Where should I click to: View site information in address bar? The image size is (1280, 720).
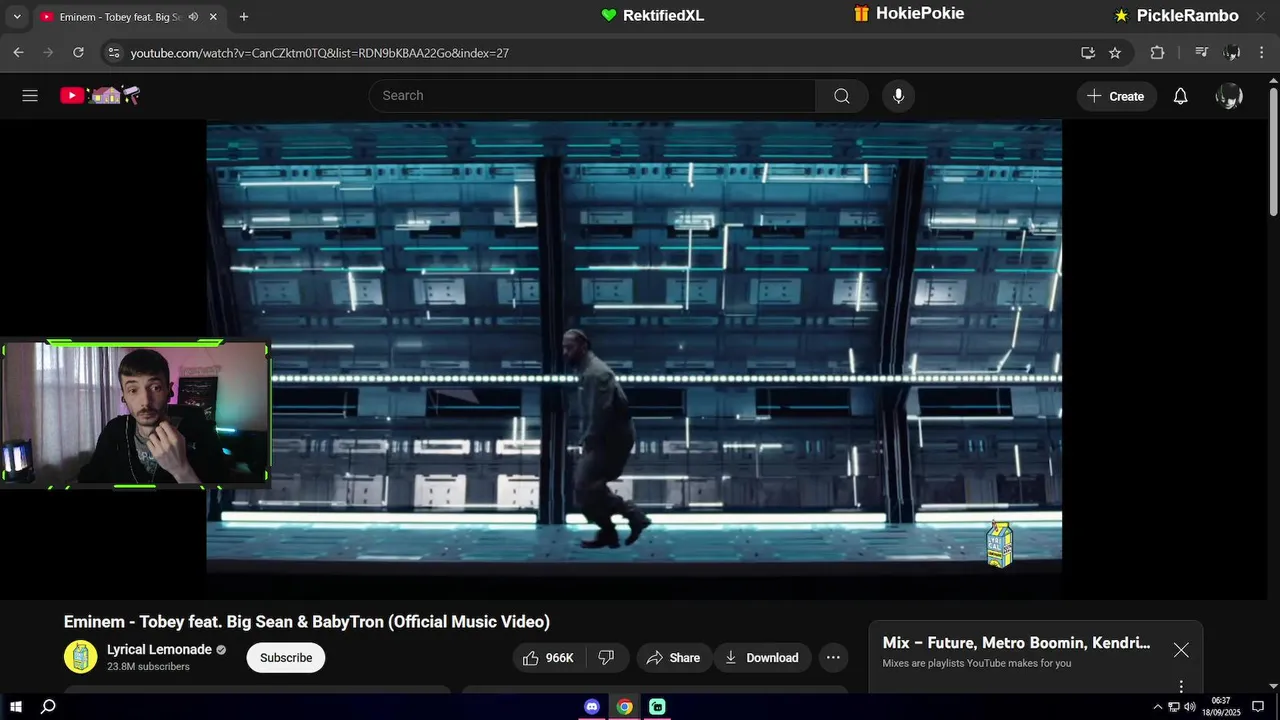click(x=114, y=53)
